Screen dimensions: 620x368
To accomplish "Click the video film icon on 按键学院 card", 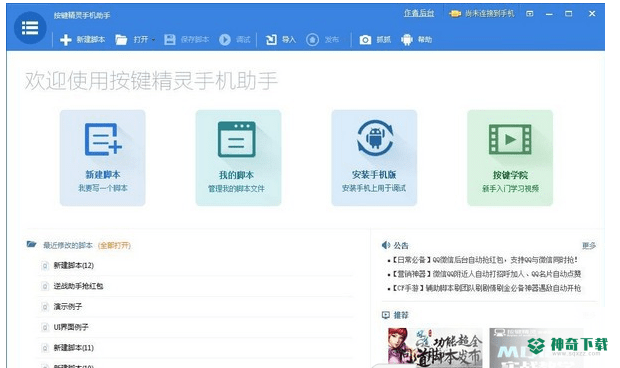I will pos(510,139).
